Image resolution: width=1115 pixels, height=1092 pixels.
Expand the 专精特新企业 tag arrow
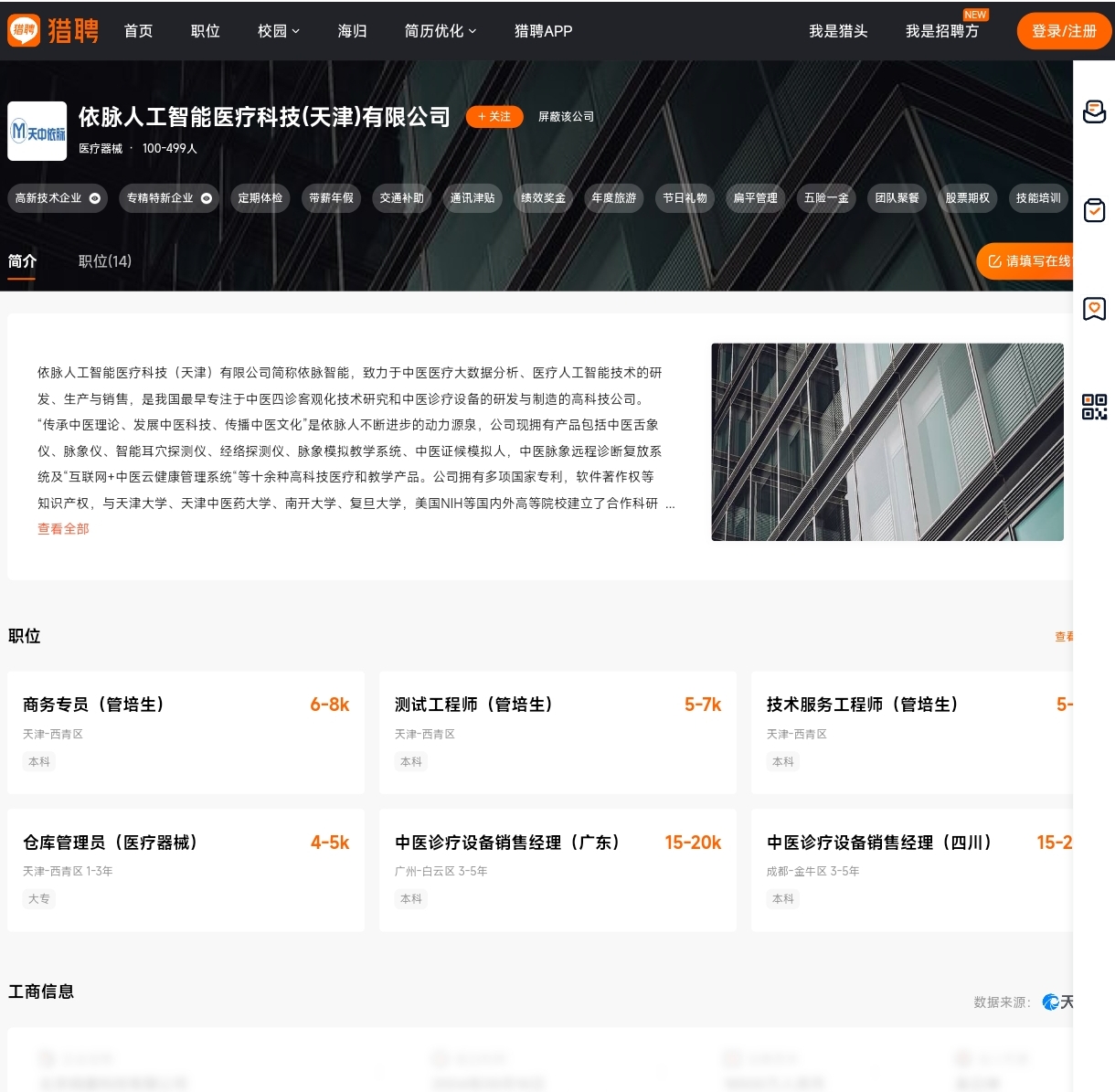tap(206, 198)
